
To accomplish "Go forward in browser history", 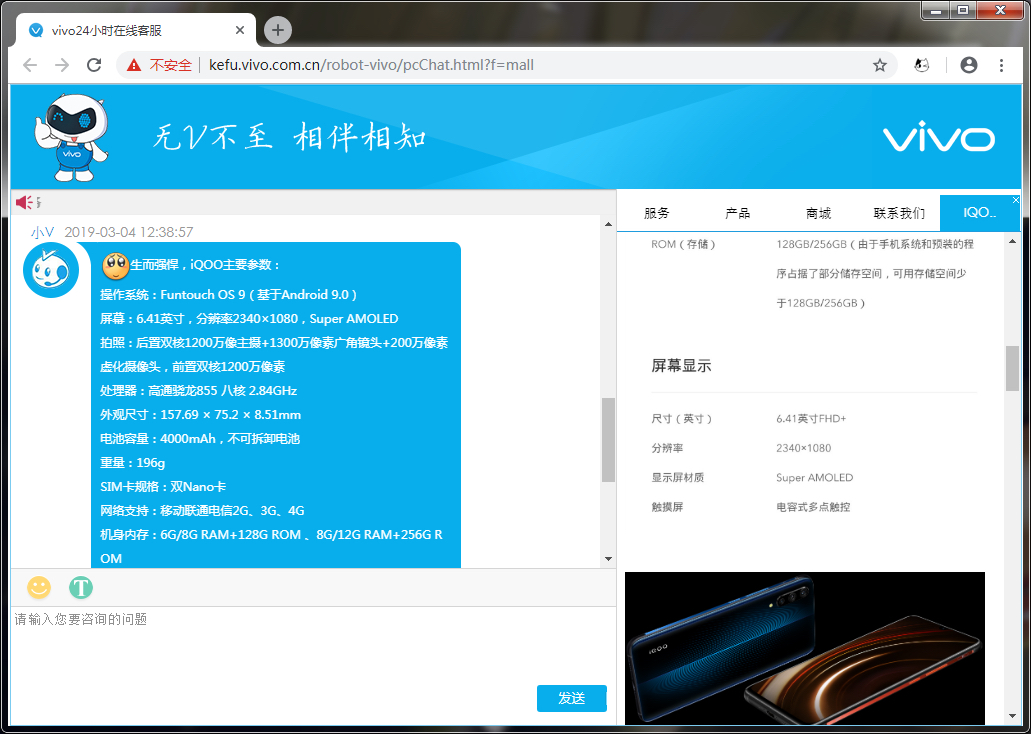I will (62, 65).
